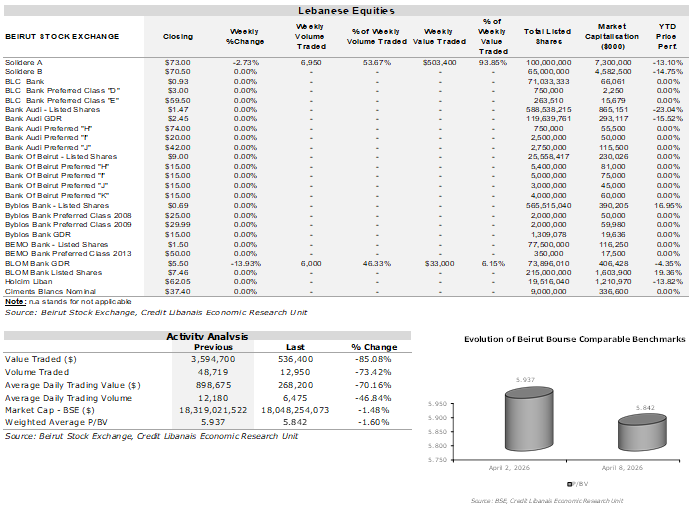The image size is (697, 513).
Task: Click the 'Closing' column header
Action: coord(178,36)
